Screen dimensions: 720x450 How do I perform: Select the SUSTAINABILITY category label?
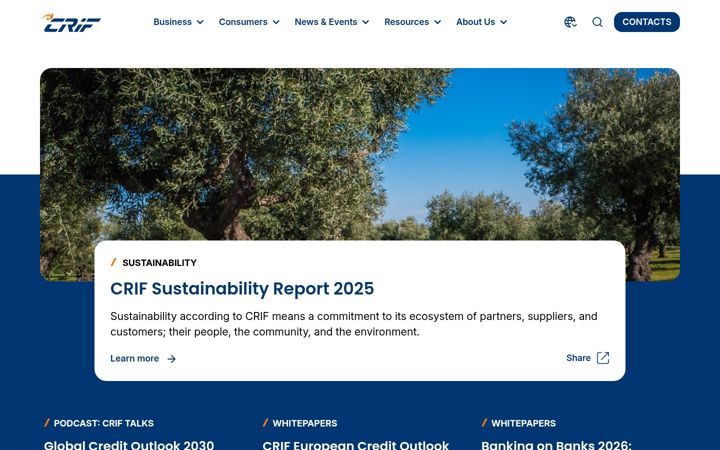pos(159,263)
